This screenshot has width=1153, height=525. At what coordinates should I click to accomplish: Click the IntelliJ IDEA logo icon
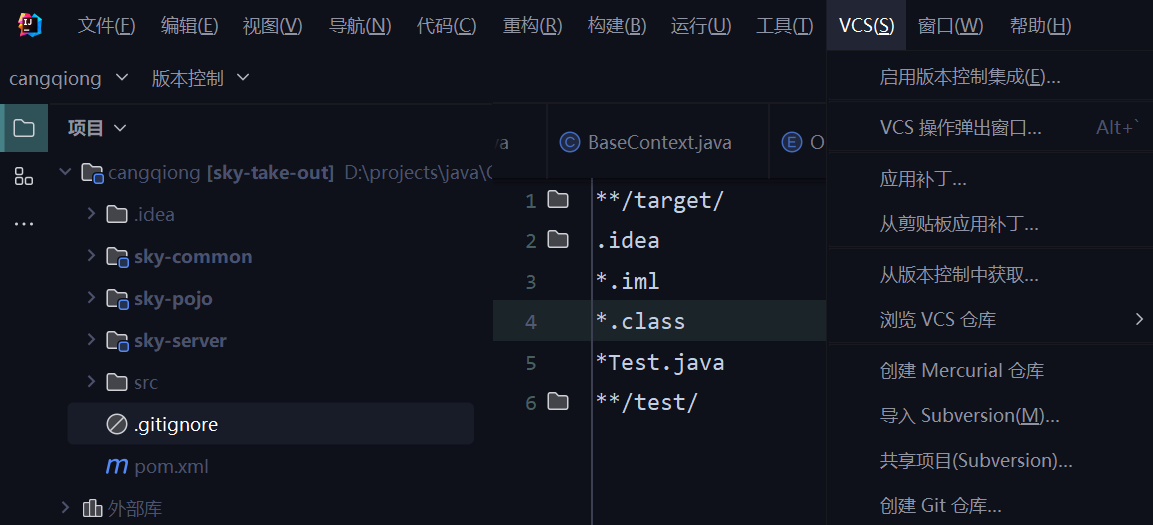coord(30,26)
